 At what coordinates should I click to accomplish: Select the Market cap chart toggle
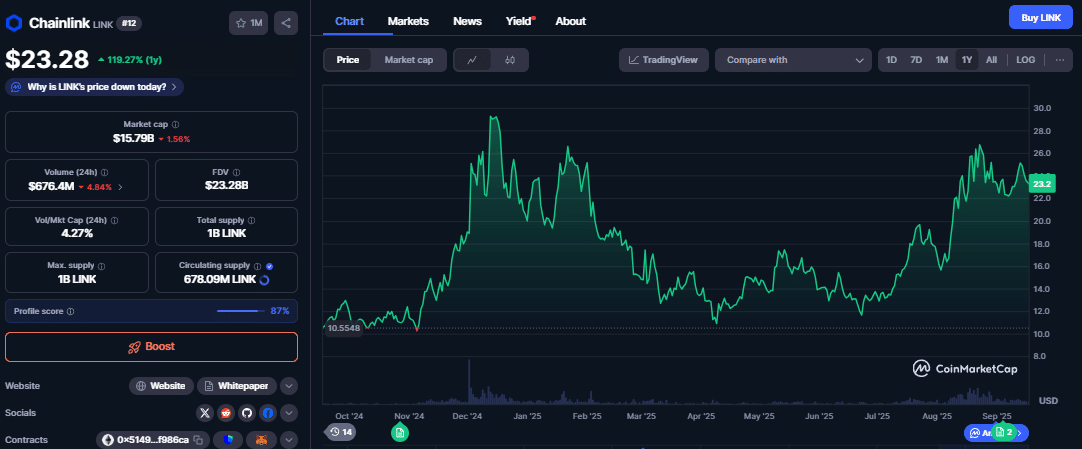click(409, 60)
